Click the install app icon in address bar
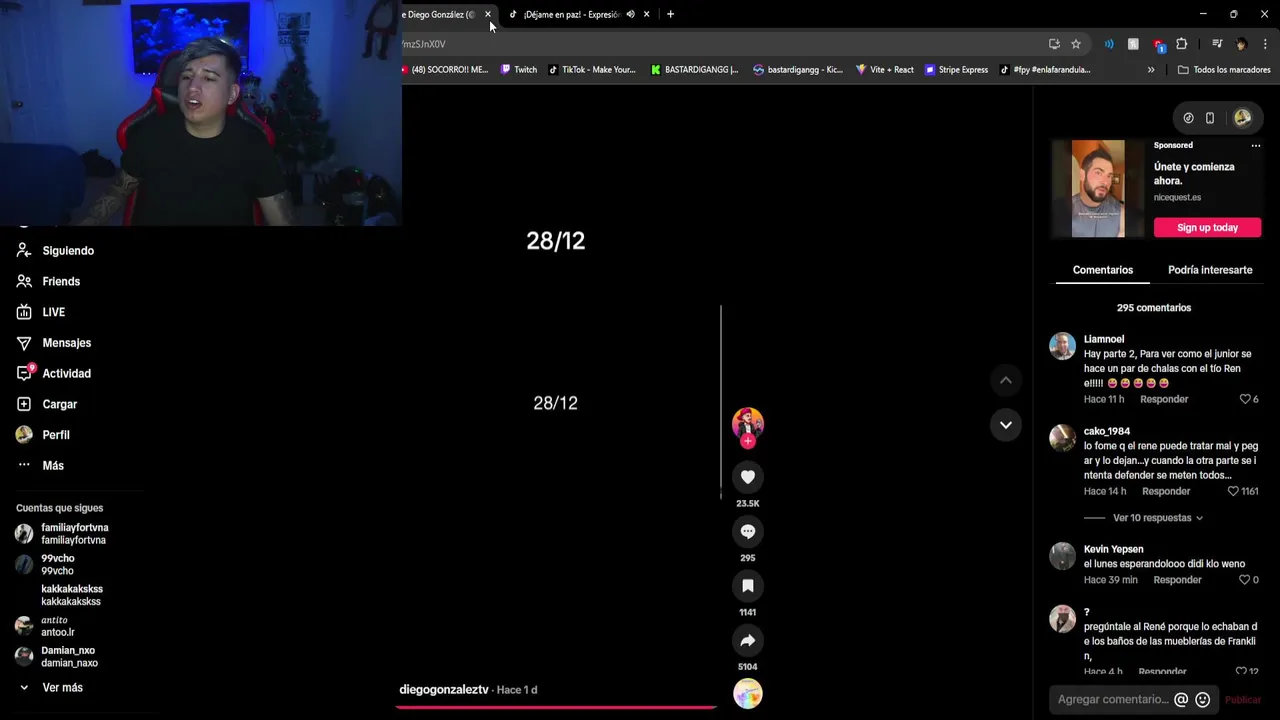 (x=1054, y=44)
